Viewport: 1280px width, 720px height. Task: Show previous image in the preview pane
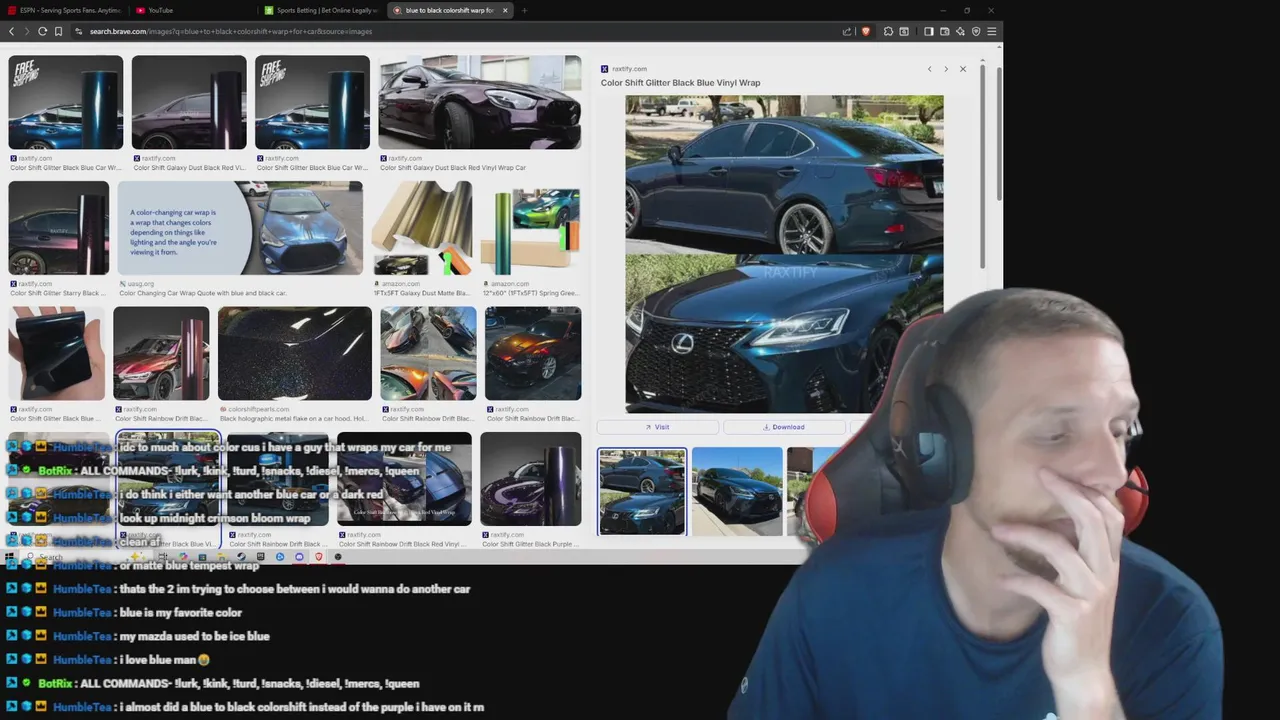tap(929, 69)
